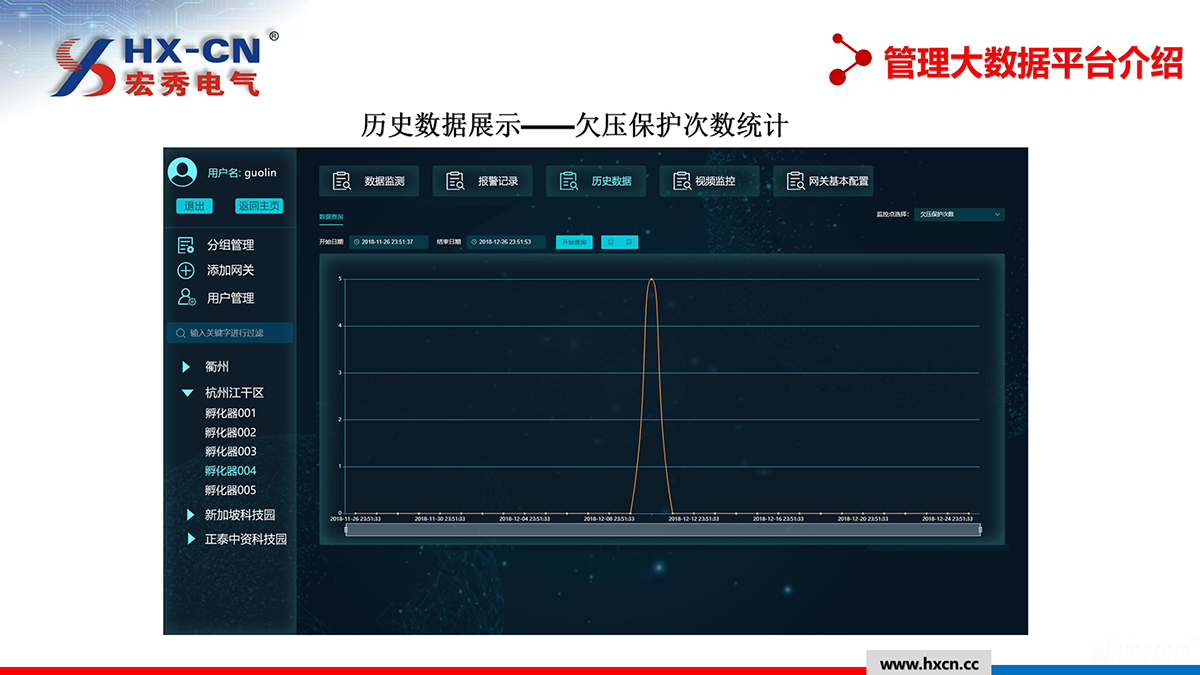
Task: Click the 退出 logout button
Action: coord(194,206)
